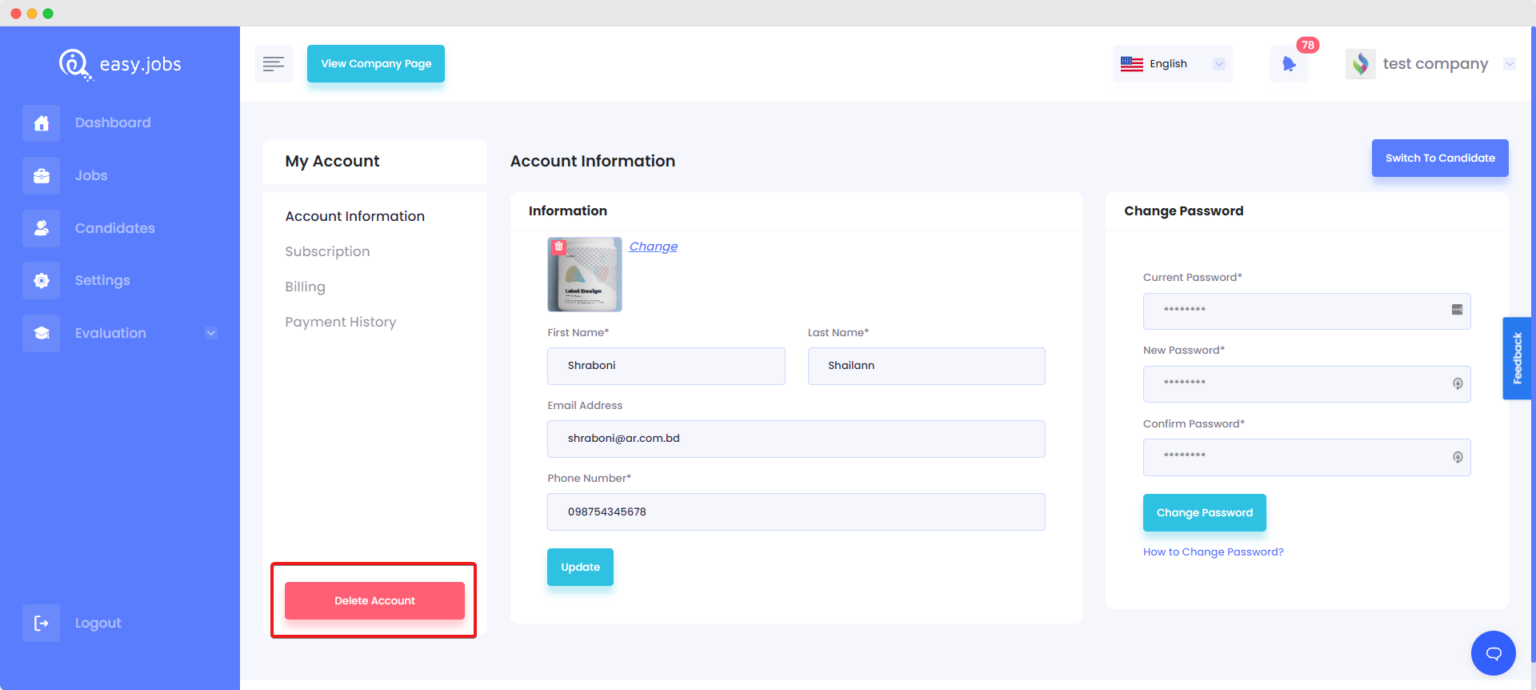This screenshot has height=690, width=1536.
Task: Open the English language dropdown
Action: coord(1173,64)
